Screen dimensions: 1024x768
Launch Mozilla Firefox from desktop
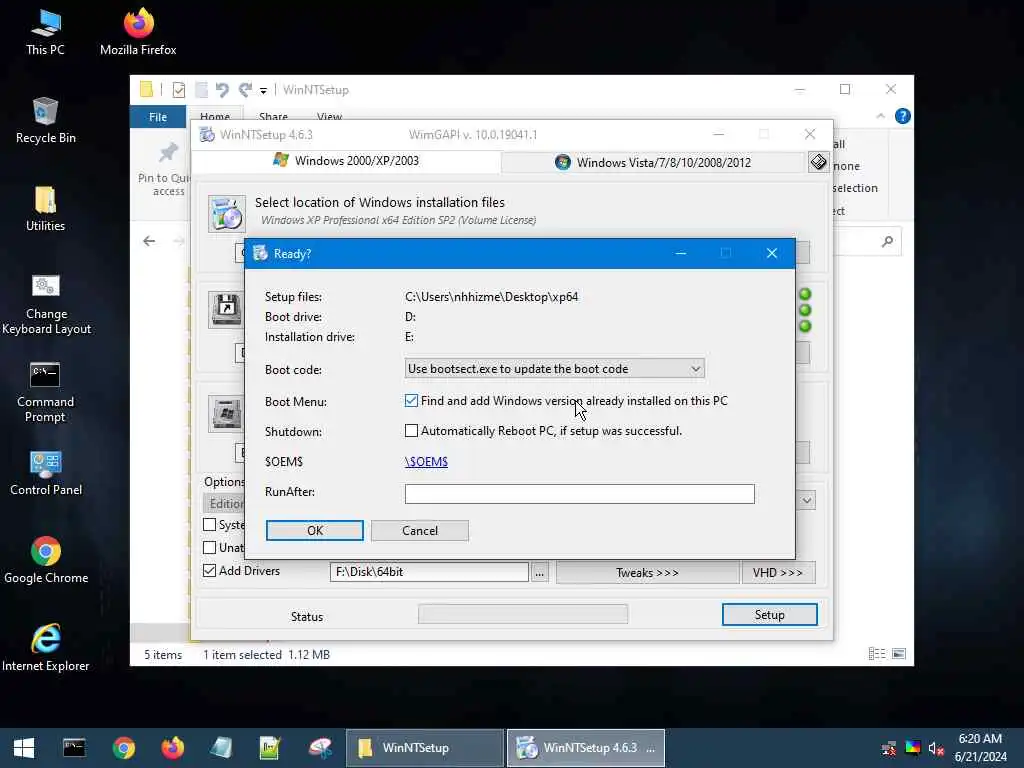(x=138, y=31)
